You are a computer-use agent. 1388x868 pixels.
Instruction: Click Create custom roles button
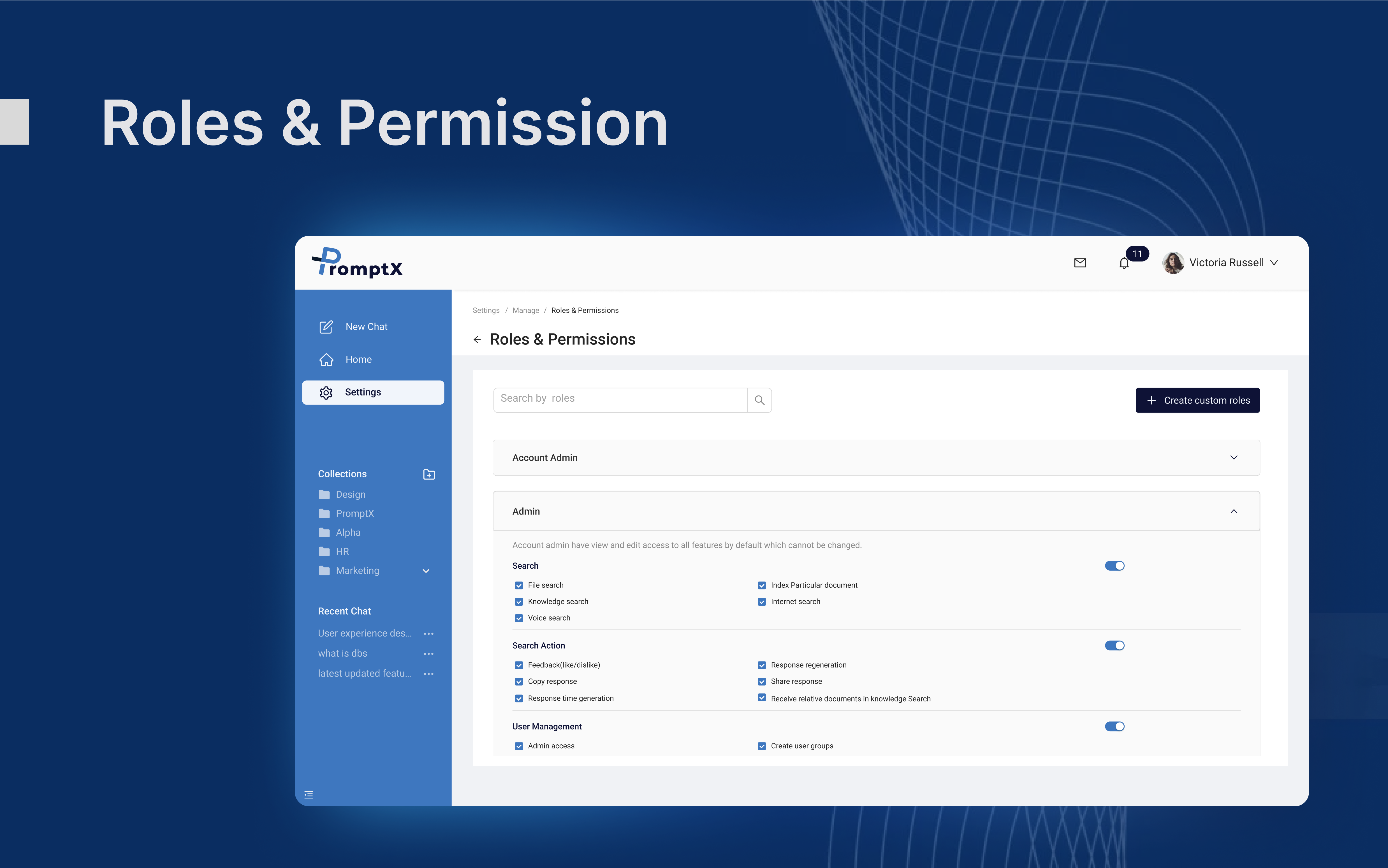[1197, 400]
